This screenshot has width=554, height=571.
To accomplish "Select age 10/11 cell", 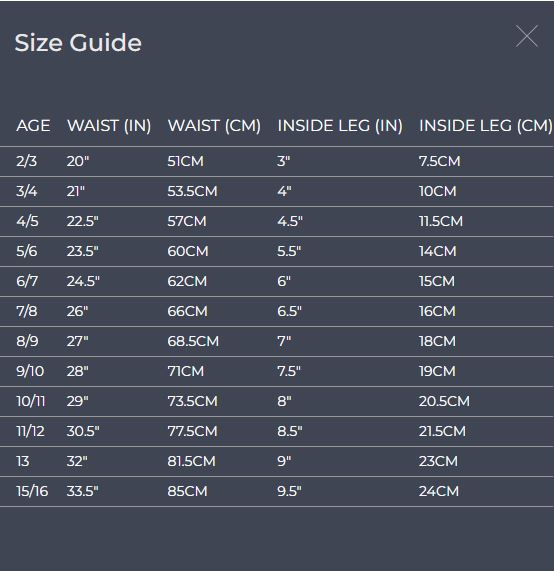I will pyautogui.click(x=31, y=401).
